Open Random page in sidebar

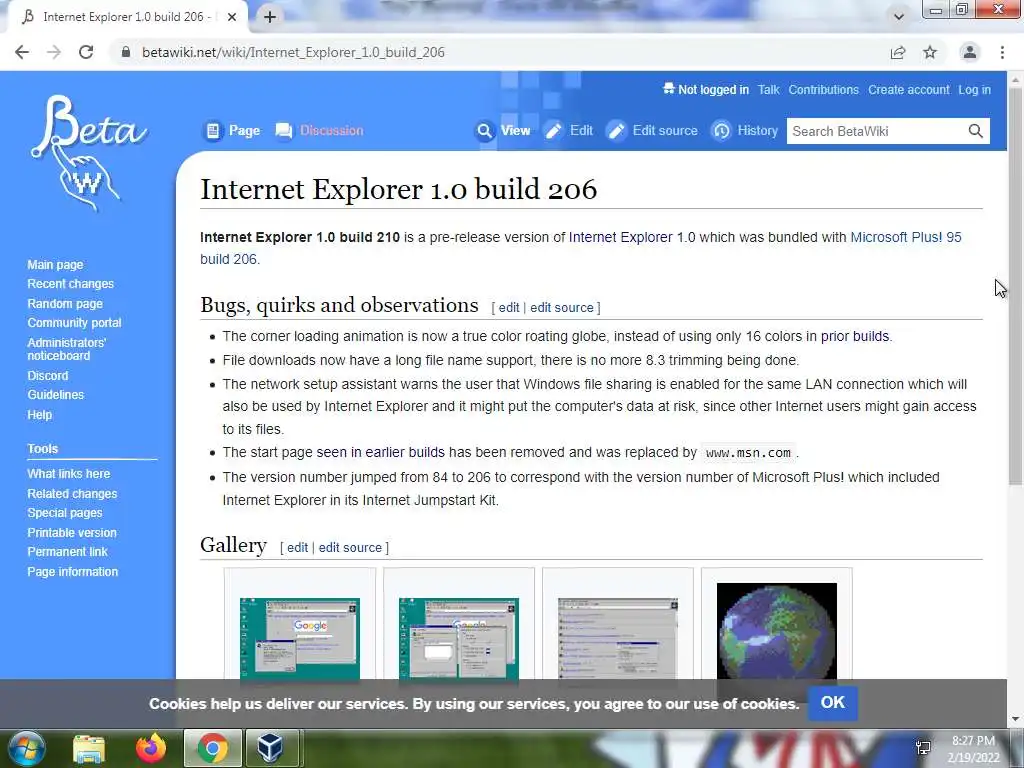tap(65, 304)
